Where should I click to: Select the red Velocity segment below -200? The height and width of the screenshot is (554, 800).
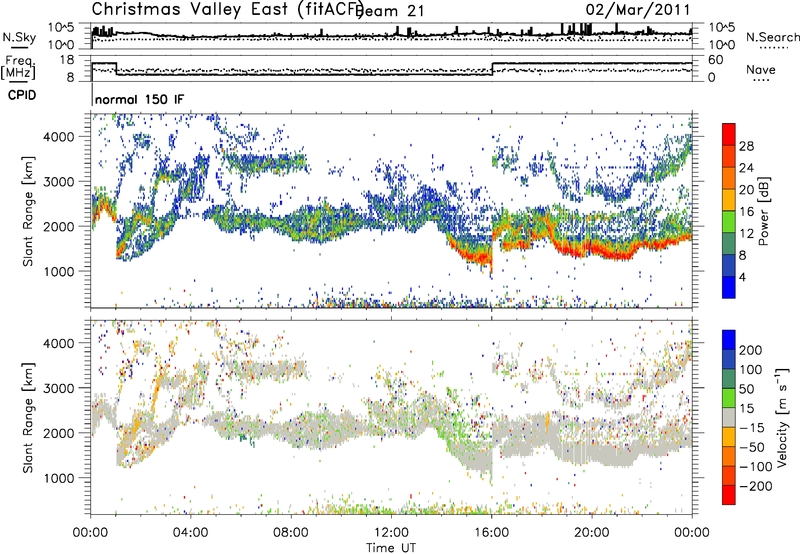[x=729, y=495]
